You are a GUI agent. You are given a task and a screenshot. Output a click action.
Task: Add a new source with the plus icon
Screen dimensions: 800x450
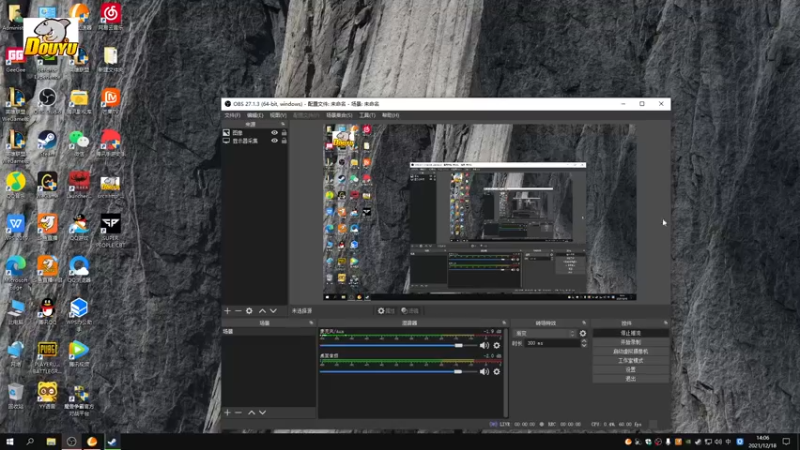pyautogui.click(x=227, y=311)
